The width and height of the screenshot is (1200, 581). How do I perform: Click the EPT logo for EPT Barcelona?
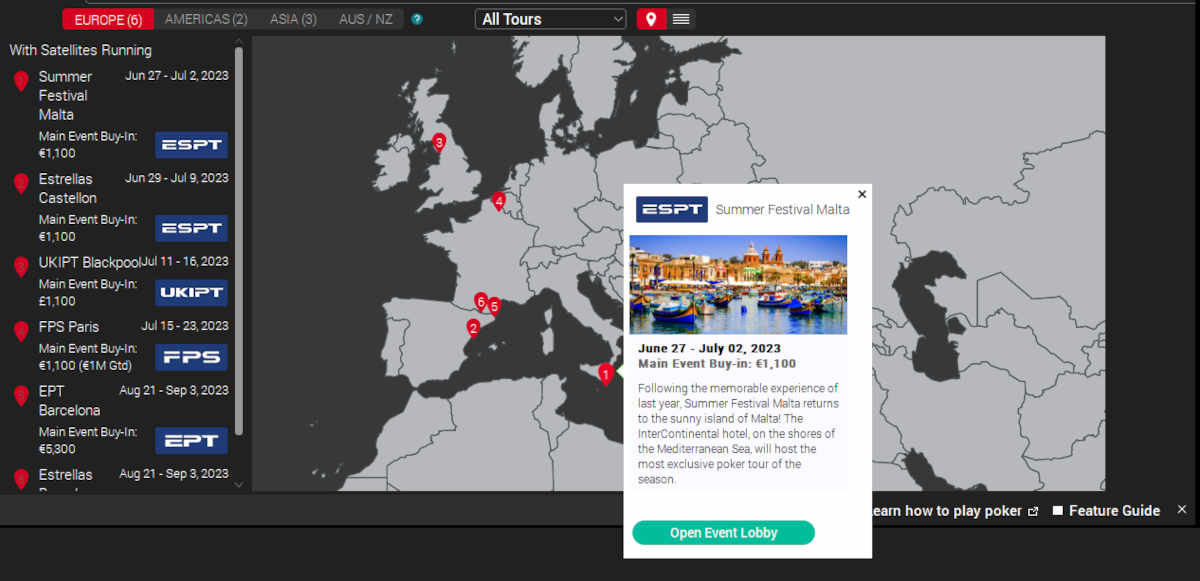[191, 440]
